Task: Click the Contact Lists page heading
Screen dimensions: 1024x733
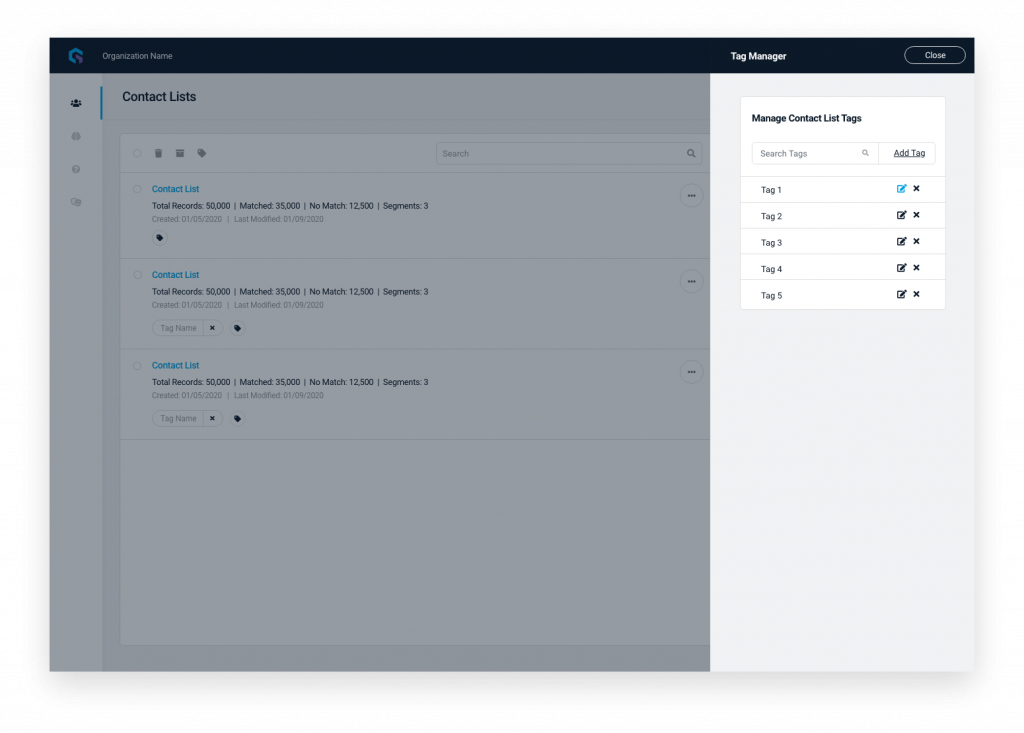Action: pos(159,97)
